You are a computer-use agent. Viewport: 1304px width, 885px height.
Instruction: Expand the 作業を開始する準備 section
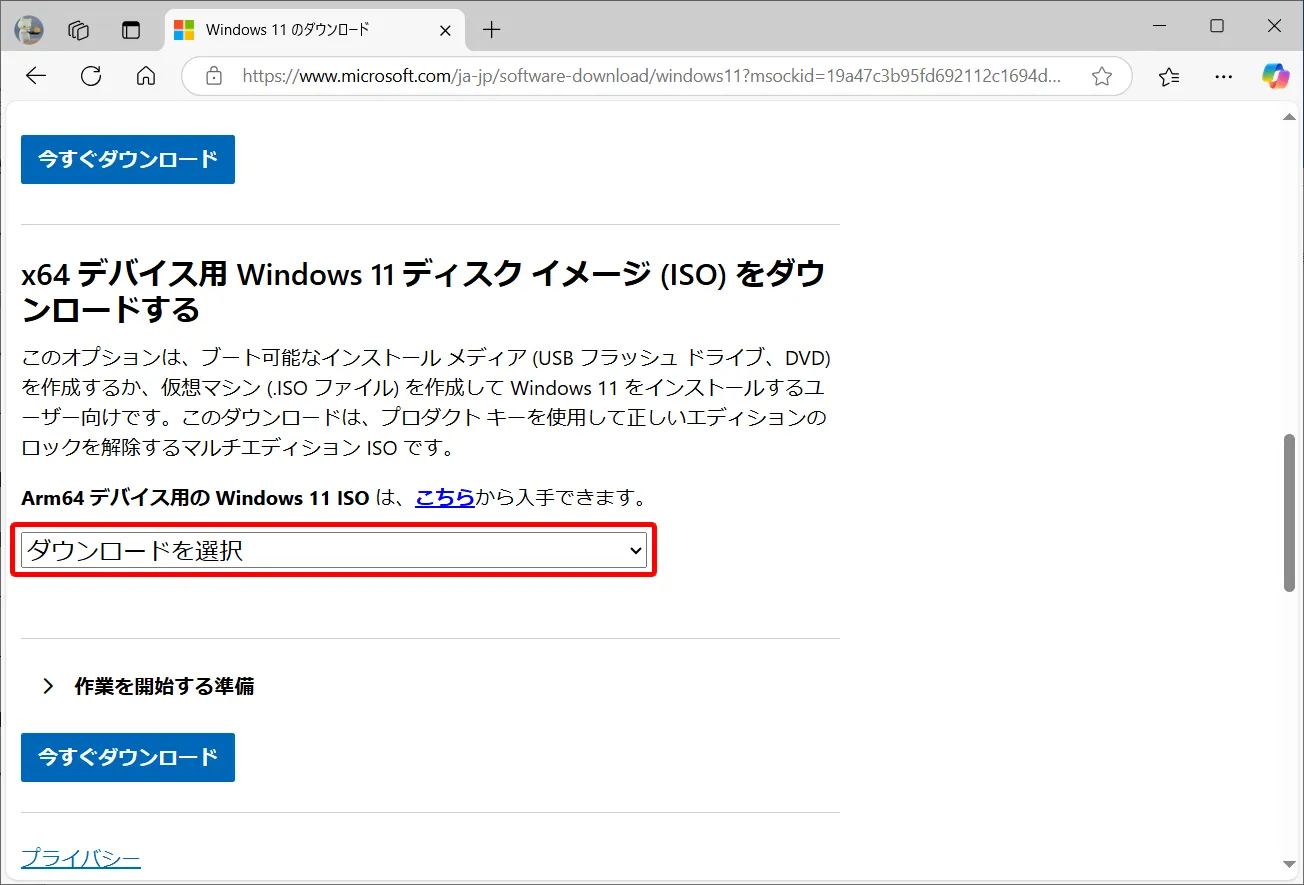[148, 686]
